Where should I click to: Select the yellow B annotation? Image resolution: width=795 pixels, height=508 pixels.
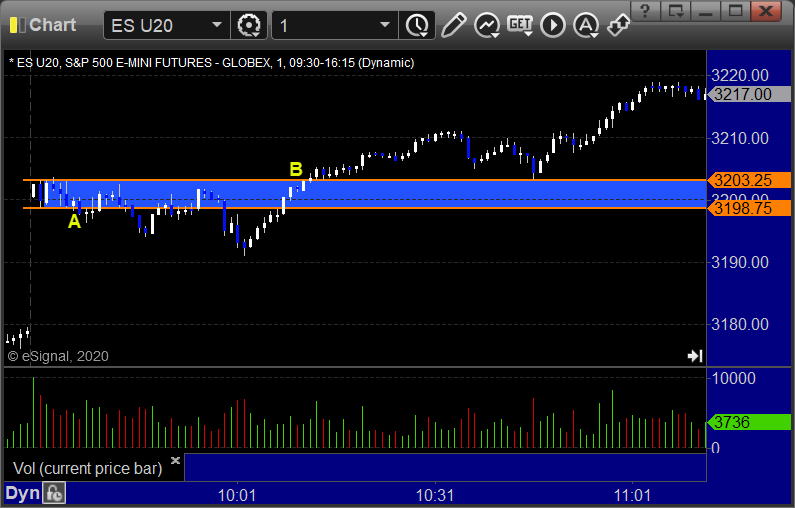296,169
